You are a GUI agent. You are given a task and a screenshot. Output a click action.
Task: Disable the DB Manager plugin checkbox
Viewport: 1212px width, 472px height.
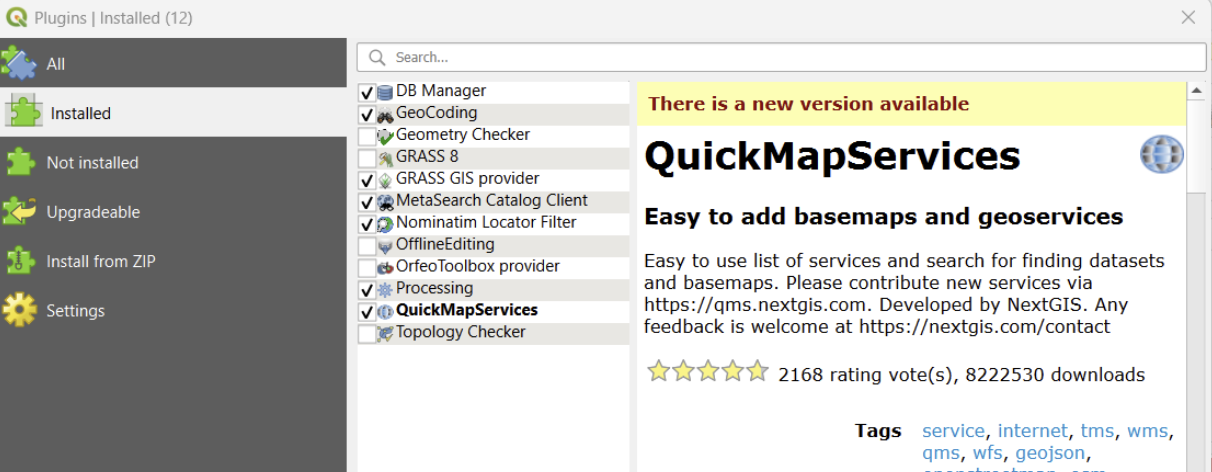[x=367, y=92]
